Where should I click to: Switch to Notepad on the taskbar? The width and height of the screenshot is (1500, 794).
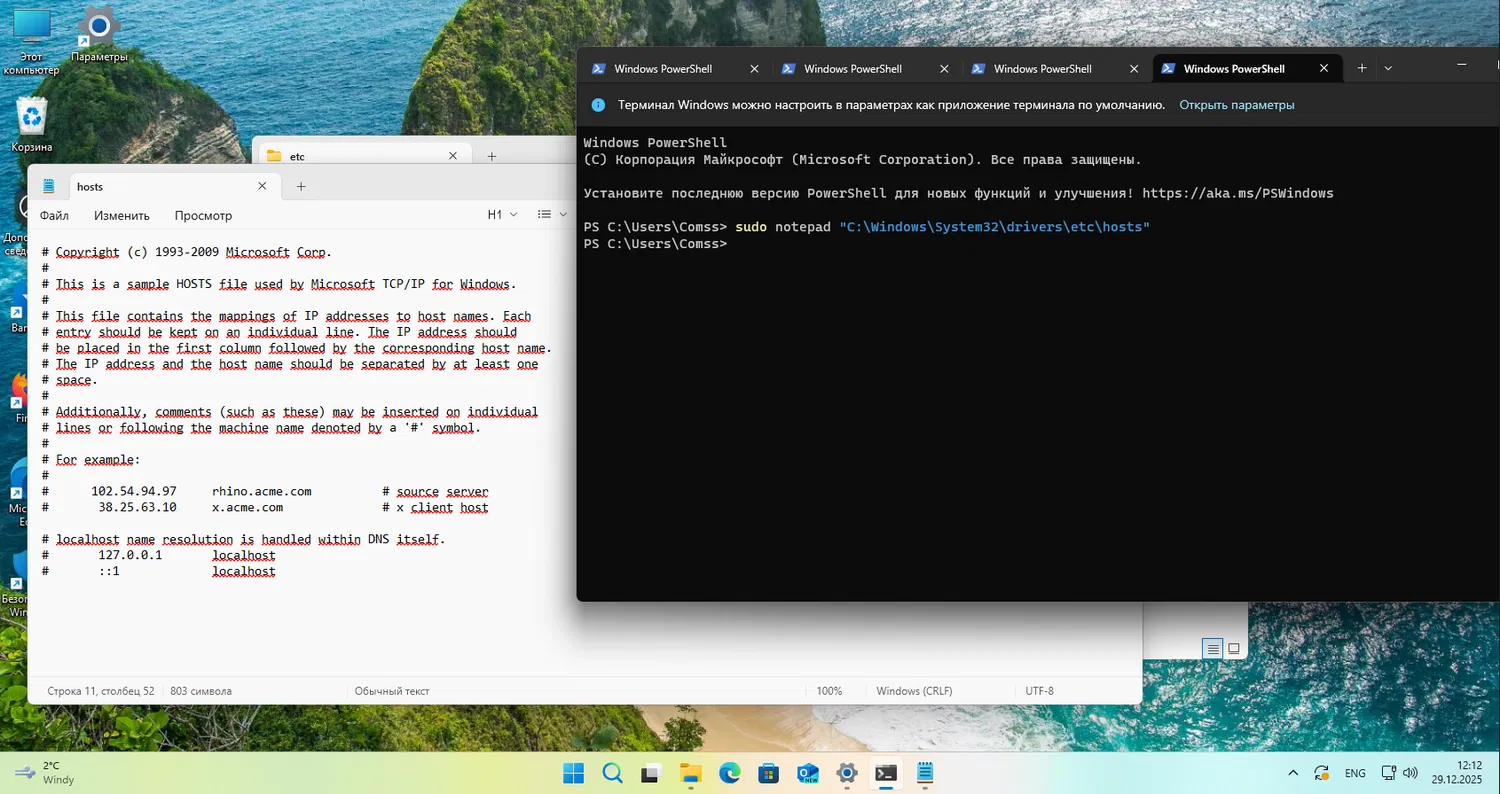pos(925,773)
